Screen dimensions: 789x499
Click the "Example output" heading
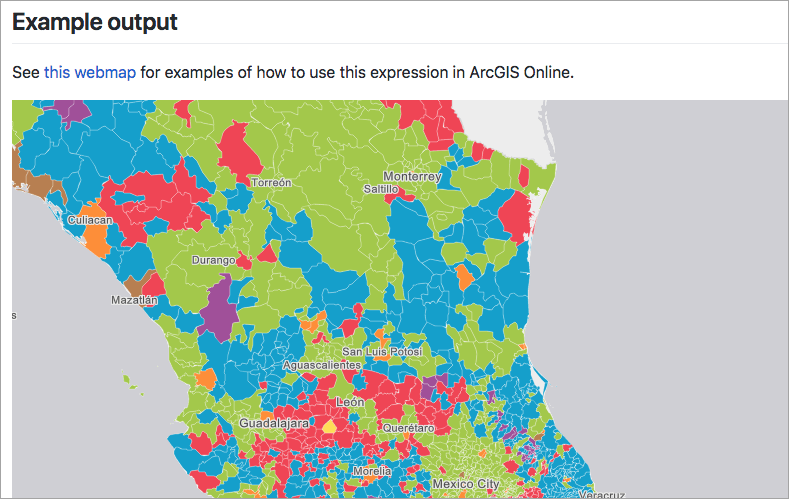(x=95, y=22)
